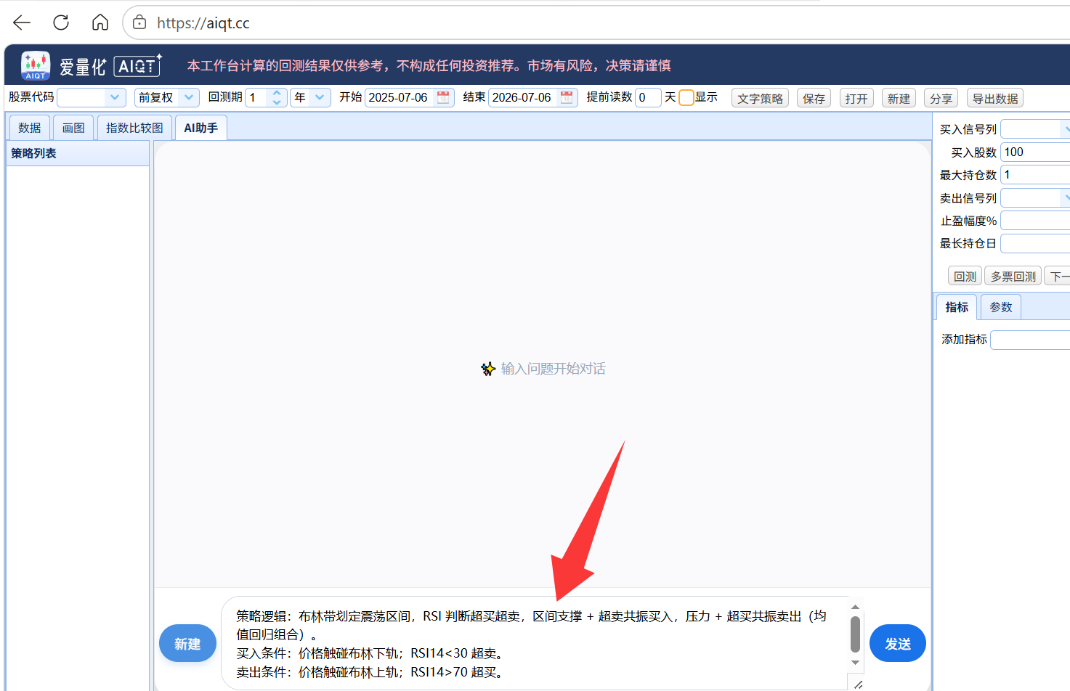Viewport: 1070px width, 691px height.
Task: Click the site info lock icon
Action: point(139,23)
